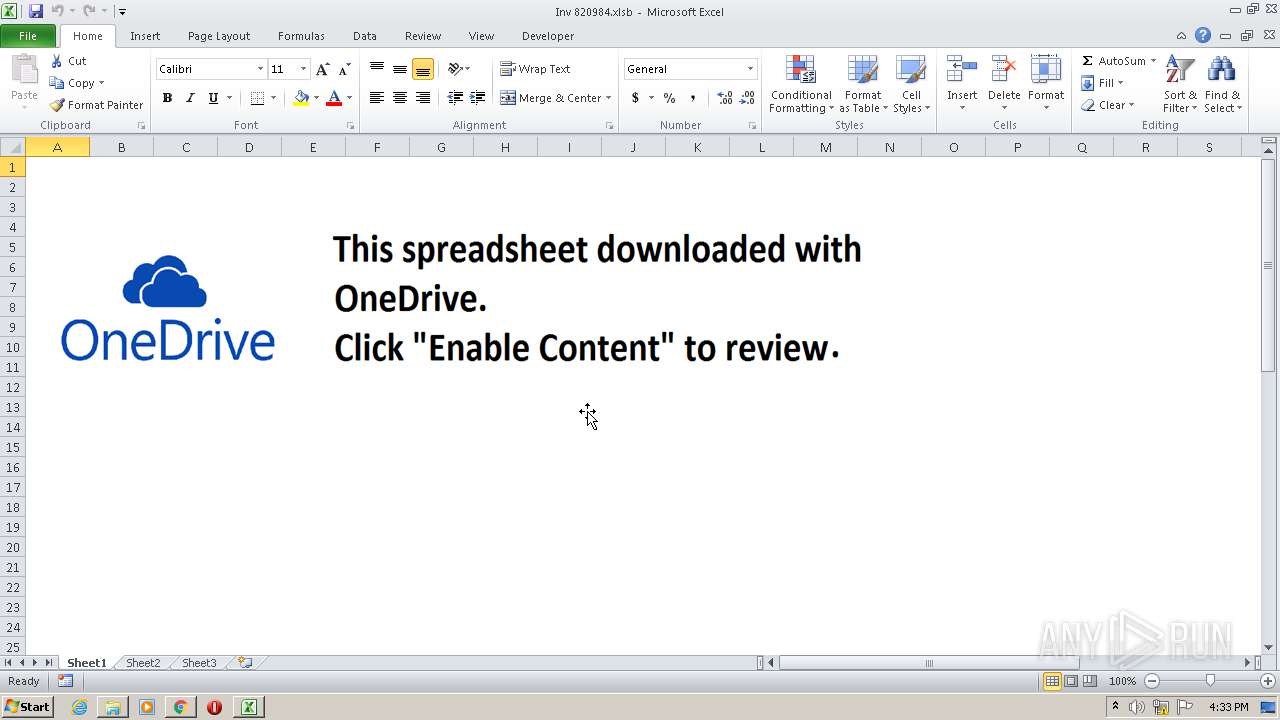
Task: Switch to the Formulas tab
Action: point(301,36)
